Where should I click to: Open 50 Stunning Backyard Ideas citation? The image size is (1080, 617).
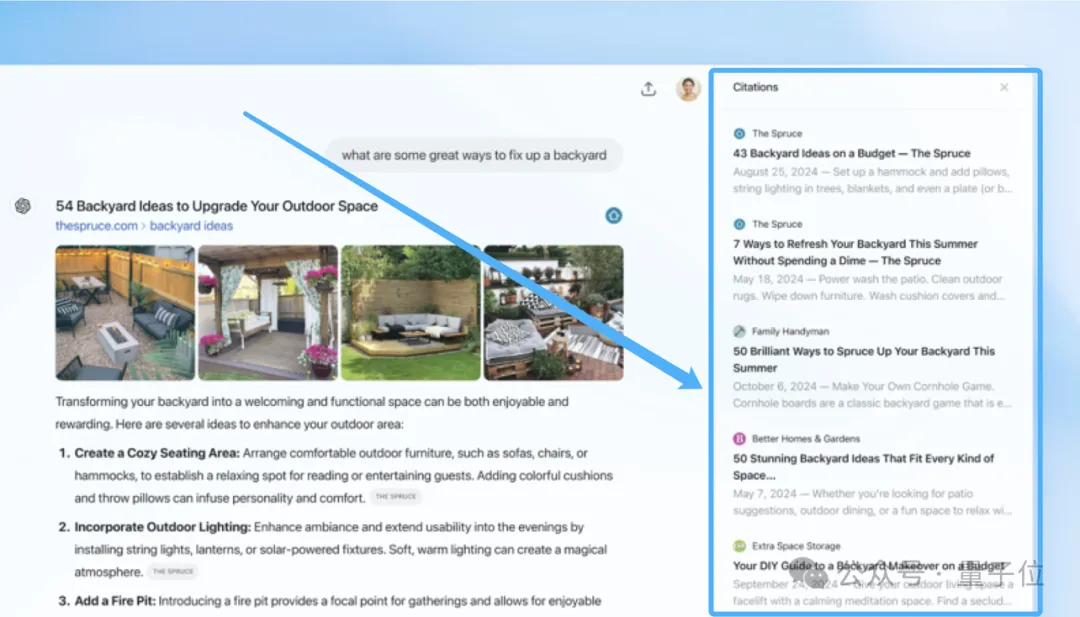863,467
